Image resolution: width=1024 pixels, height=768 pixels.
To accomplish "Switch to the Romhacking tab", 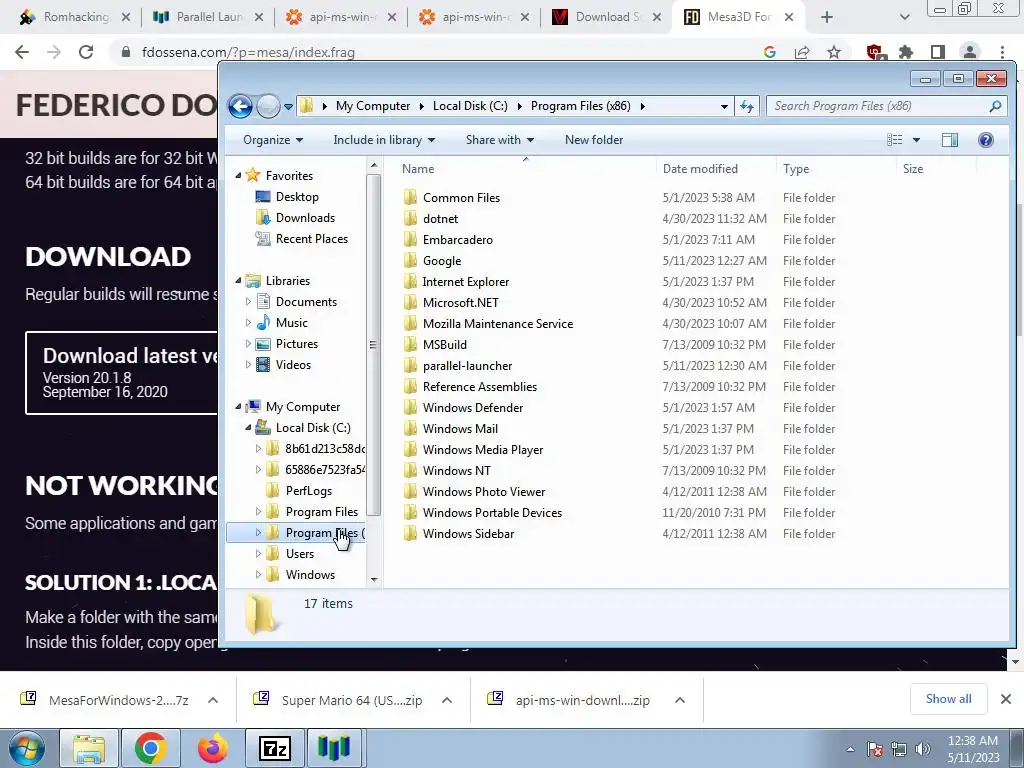I will point(74,17).
